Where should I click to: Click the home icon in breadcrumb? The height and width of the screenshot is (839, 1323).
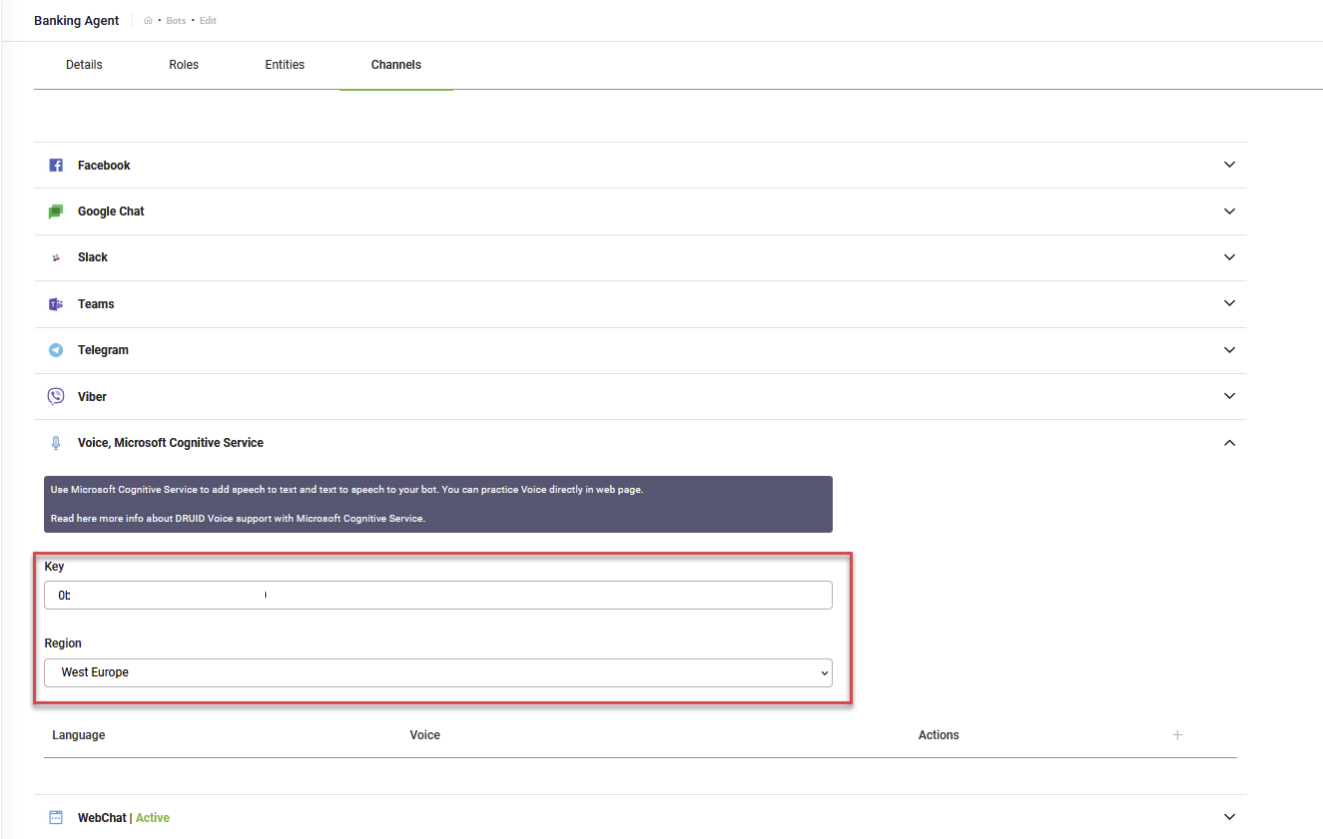click(149, 21)
